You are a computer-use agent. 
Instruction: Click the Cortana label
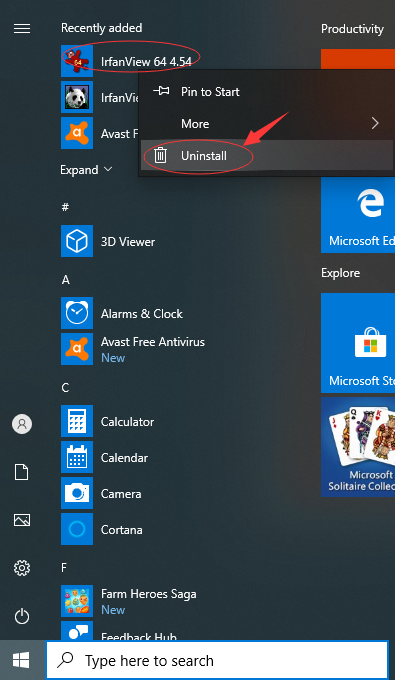(122, 530)
